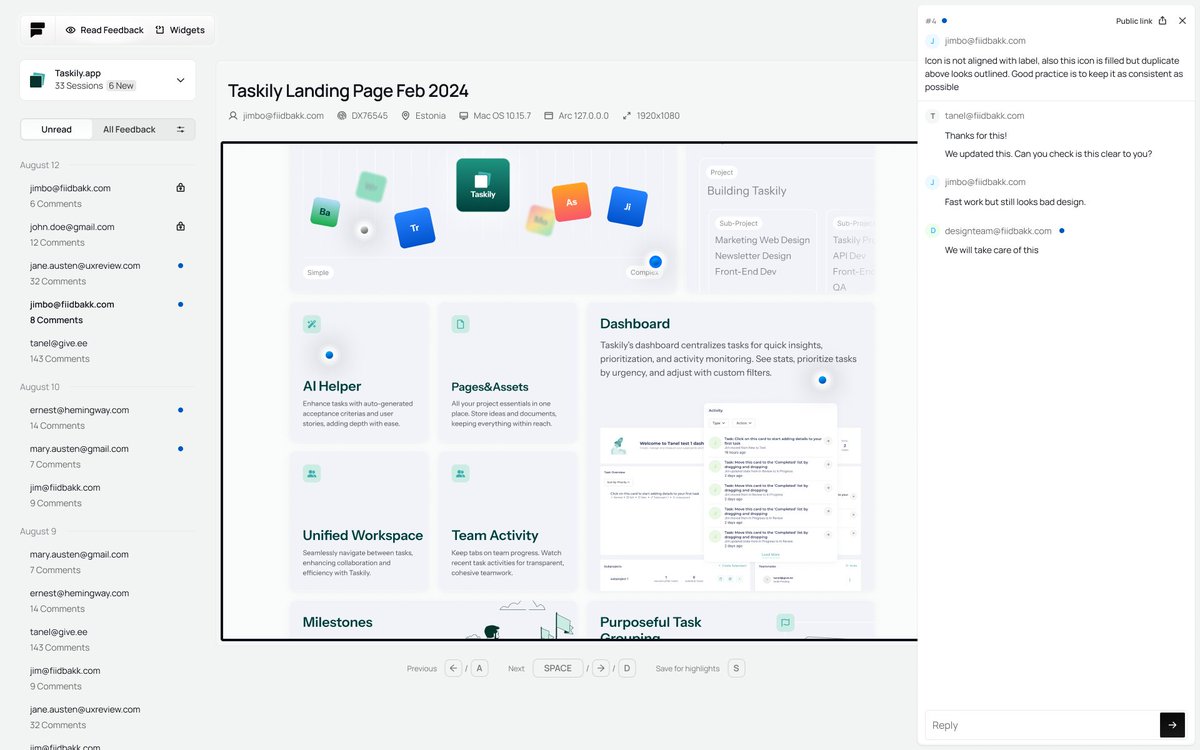
Task: Click the T avatar beside tanel@fiidbakk.com
Action: [933, 116]
